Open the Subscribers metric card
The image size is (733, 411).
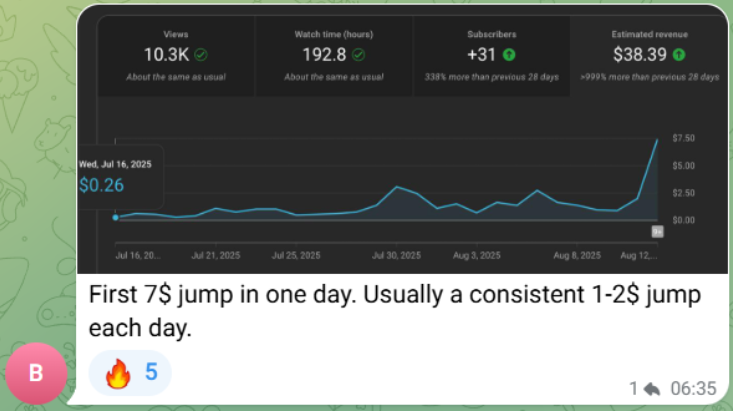click(489, 55)
